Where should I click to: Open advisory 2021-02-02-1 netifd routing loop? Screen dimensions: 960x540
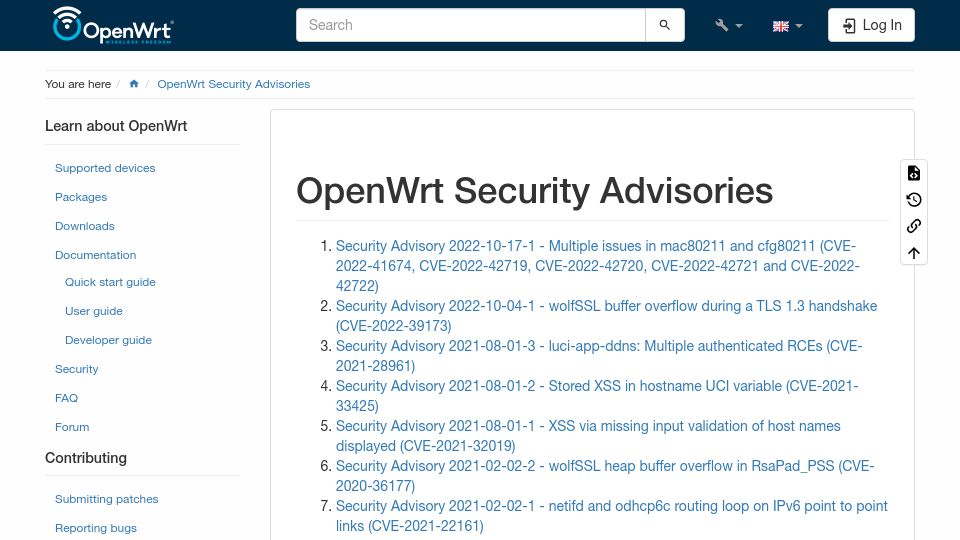pos(612,516)
